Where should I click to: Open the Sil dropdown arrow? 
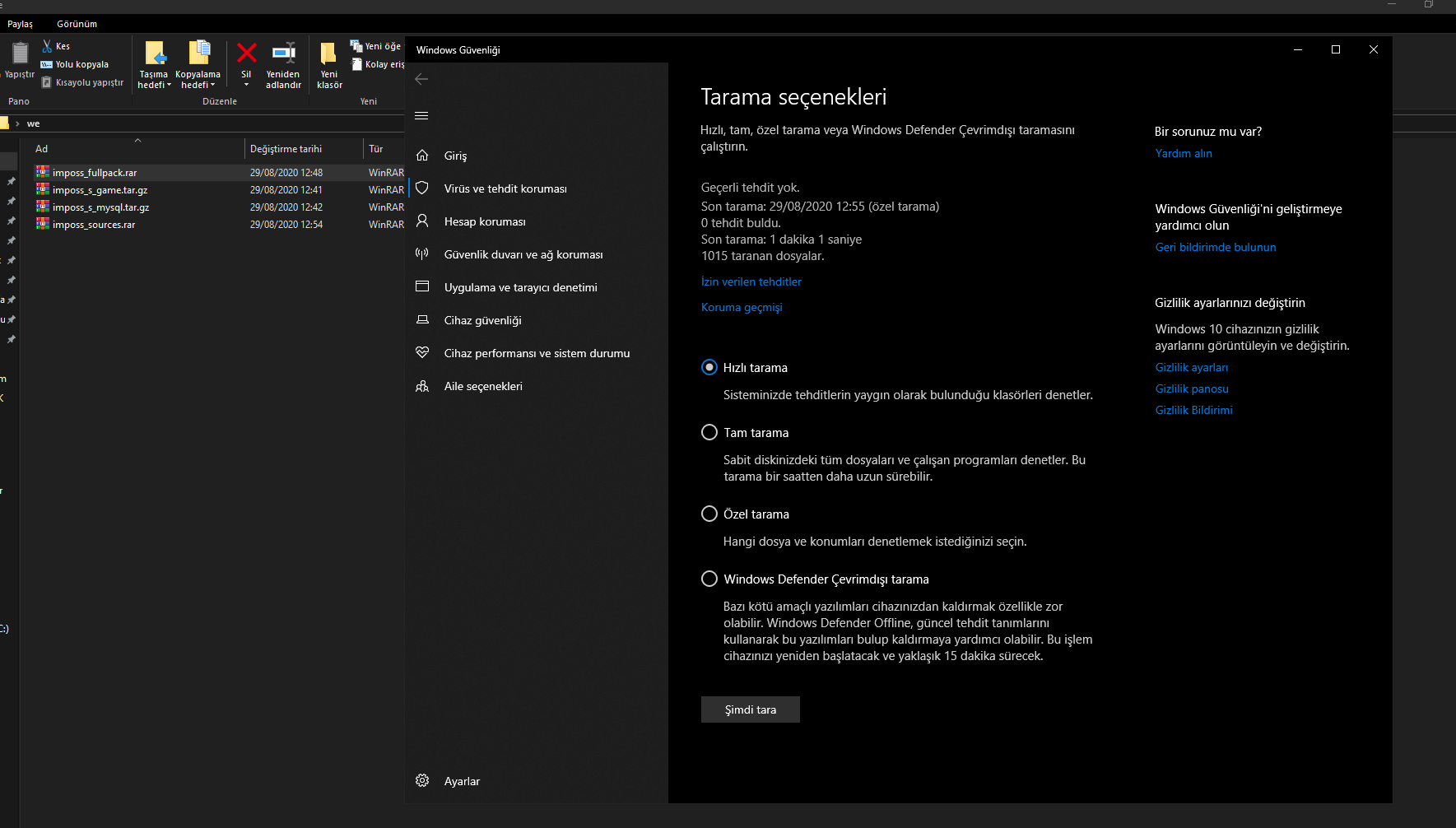[246, 85]
